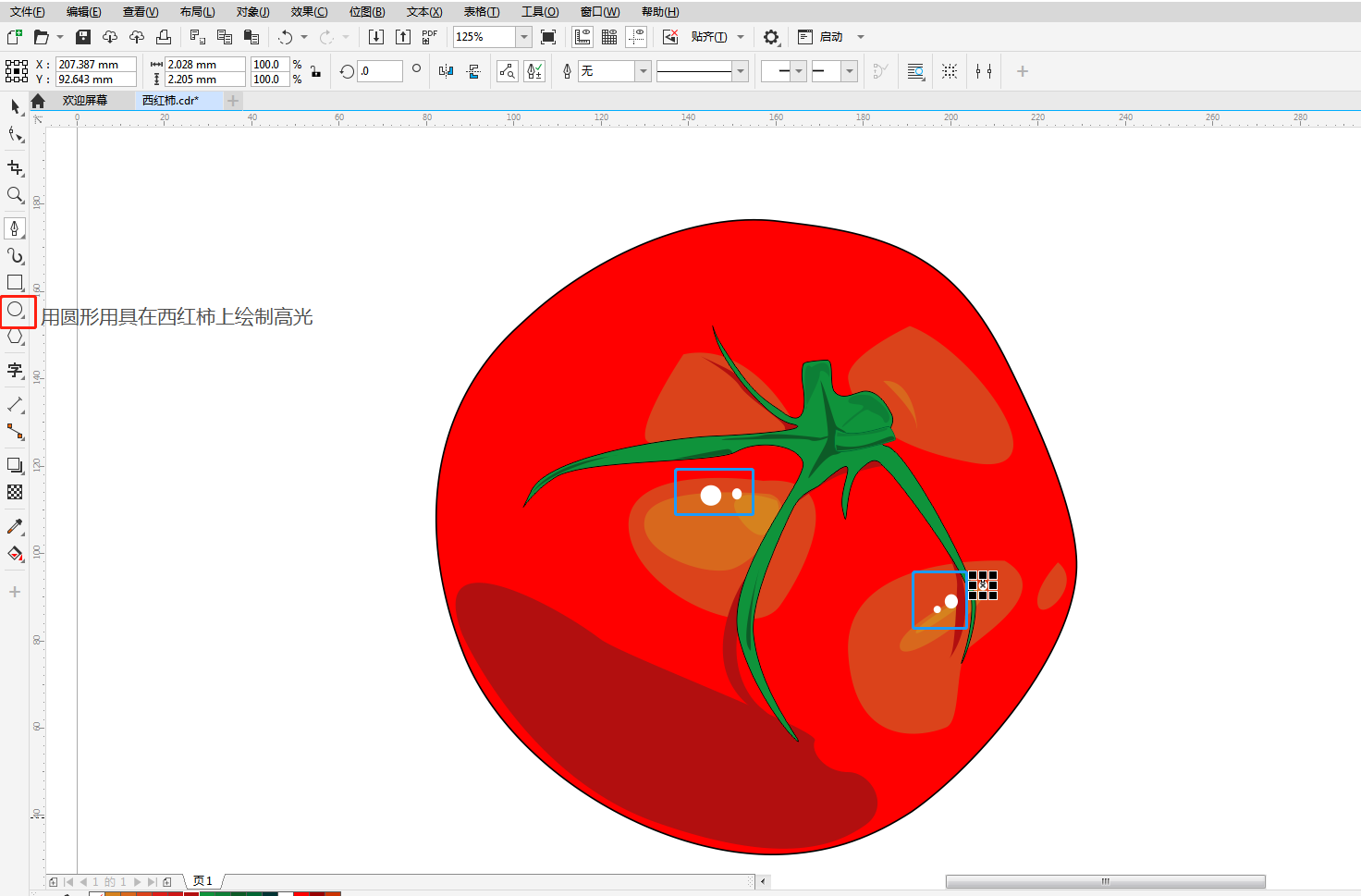The width and height of the screenshot is (1361, 896).
Task: Choose the Polygon tool
Action: click(x=15, y=338)
